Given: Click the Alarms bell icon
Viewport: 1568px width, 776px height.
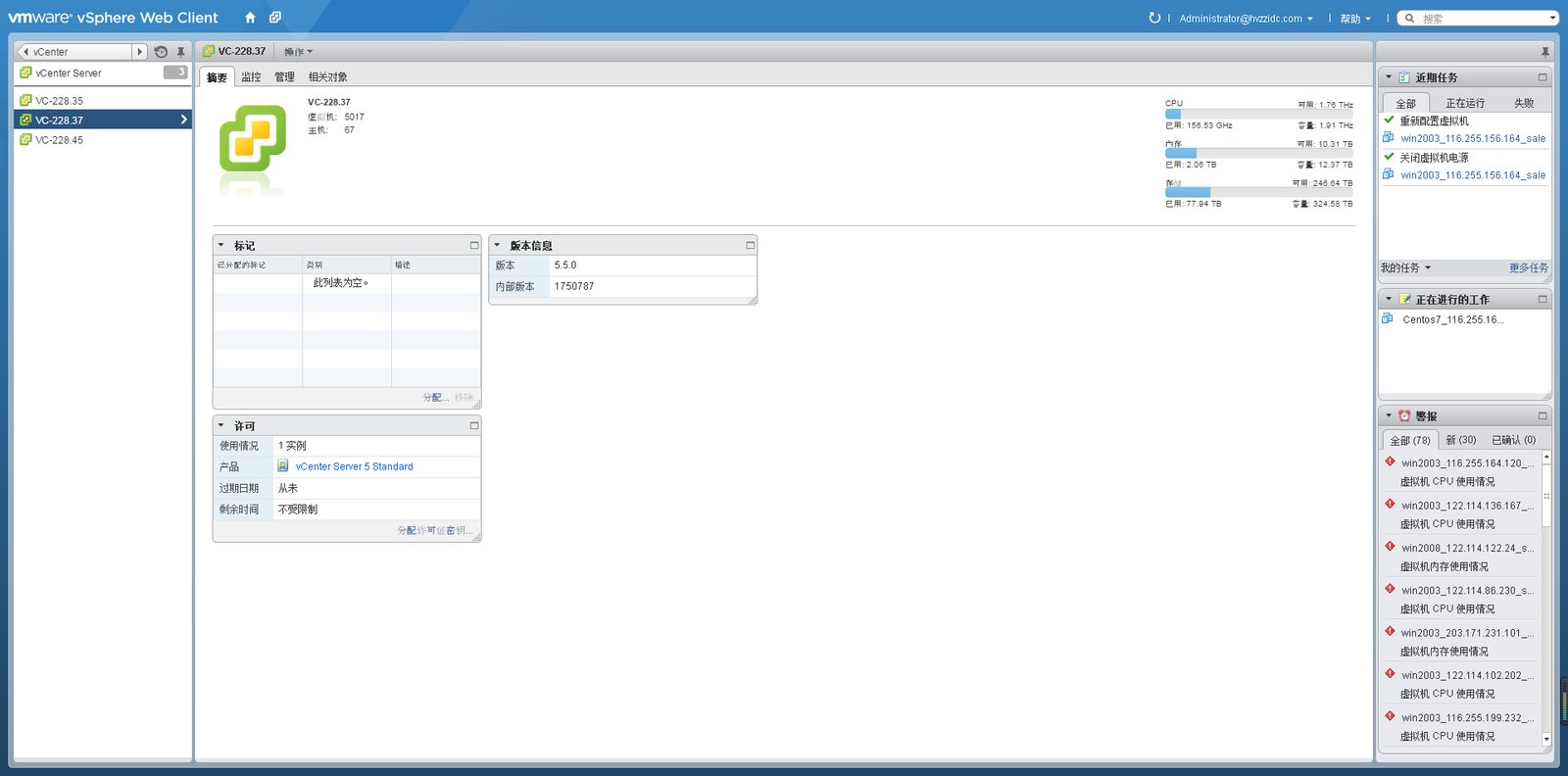Looking at the screenshot, I should [x=1404, y=415].
